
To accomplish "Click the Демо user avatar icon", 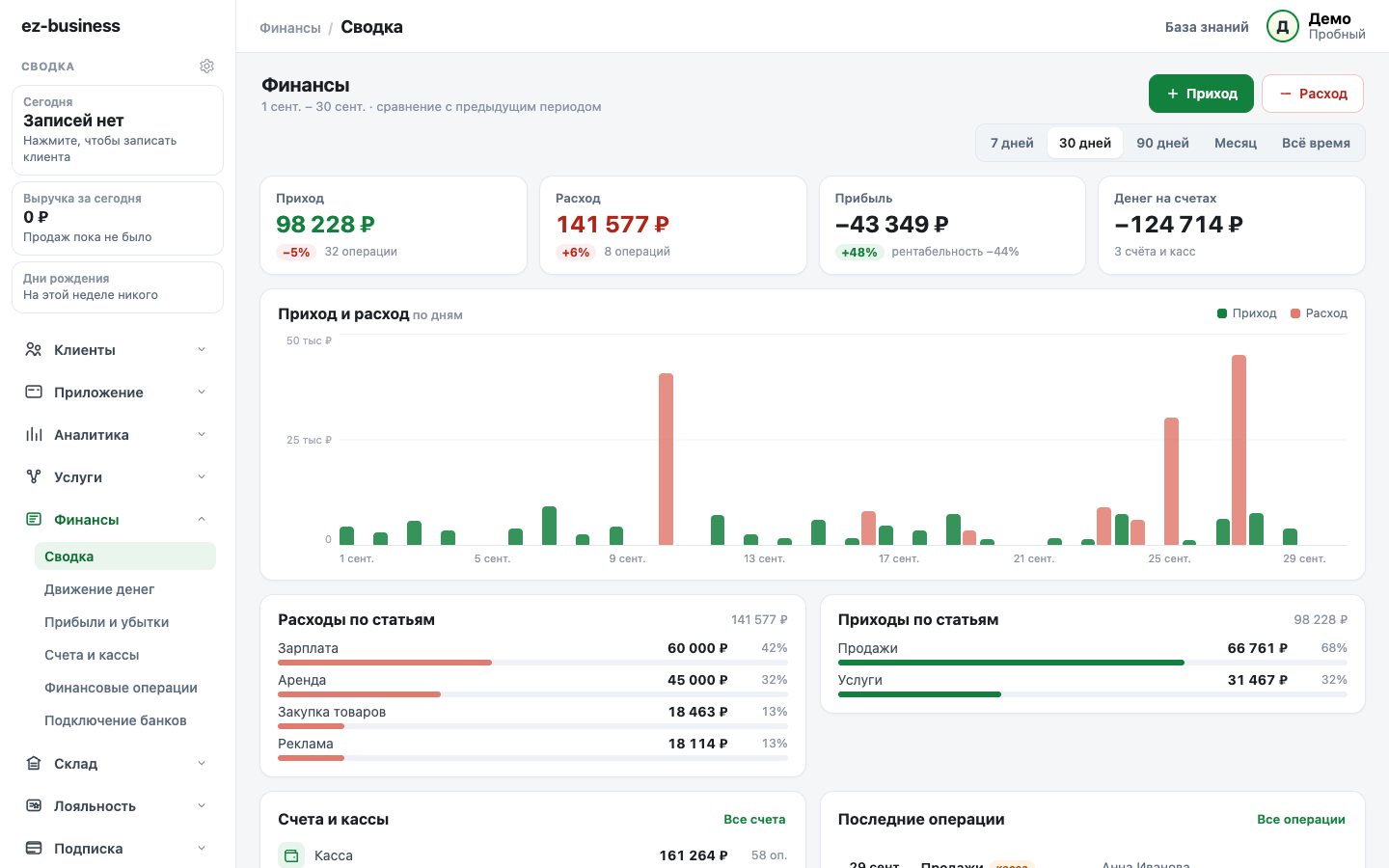I will coord(1283,26).
